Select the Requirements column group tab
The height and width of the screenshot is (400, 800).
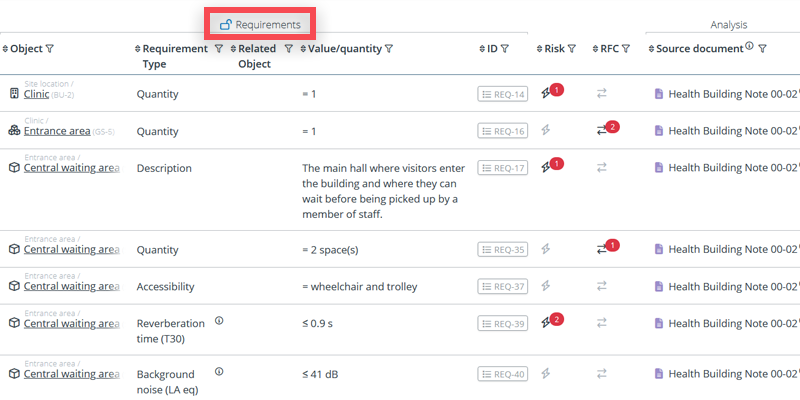[x=260, y=24]
